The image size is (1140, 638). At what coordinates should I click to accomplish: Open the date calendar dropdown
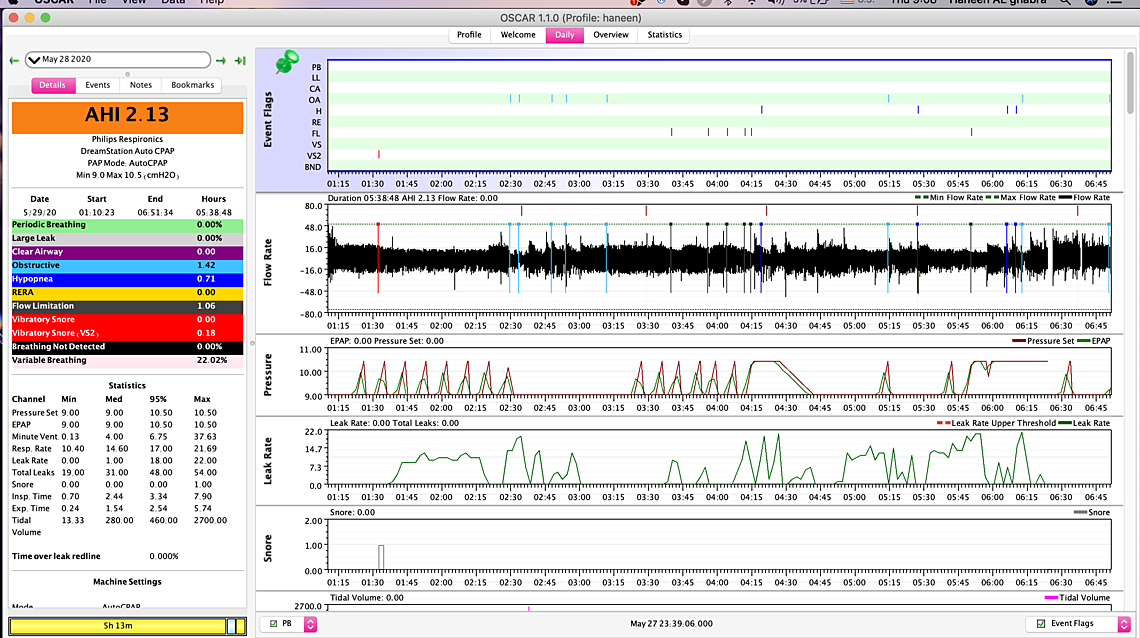[x=33, y=60]
